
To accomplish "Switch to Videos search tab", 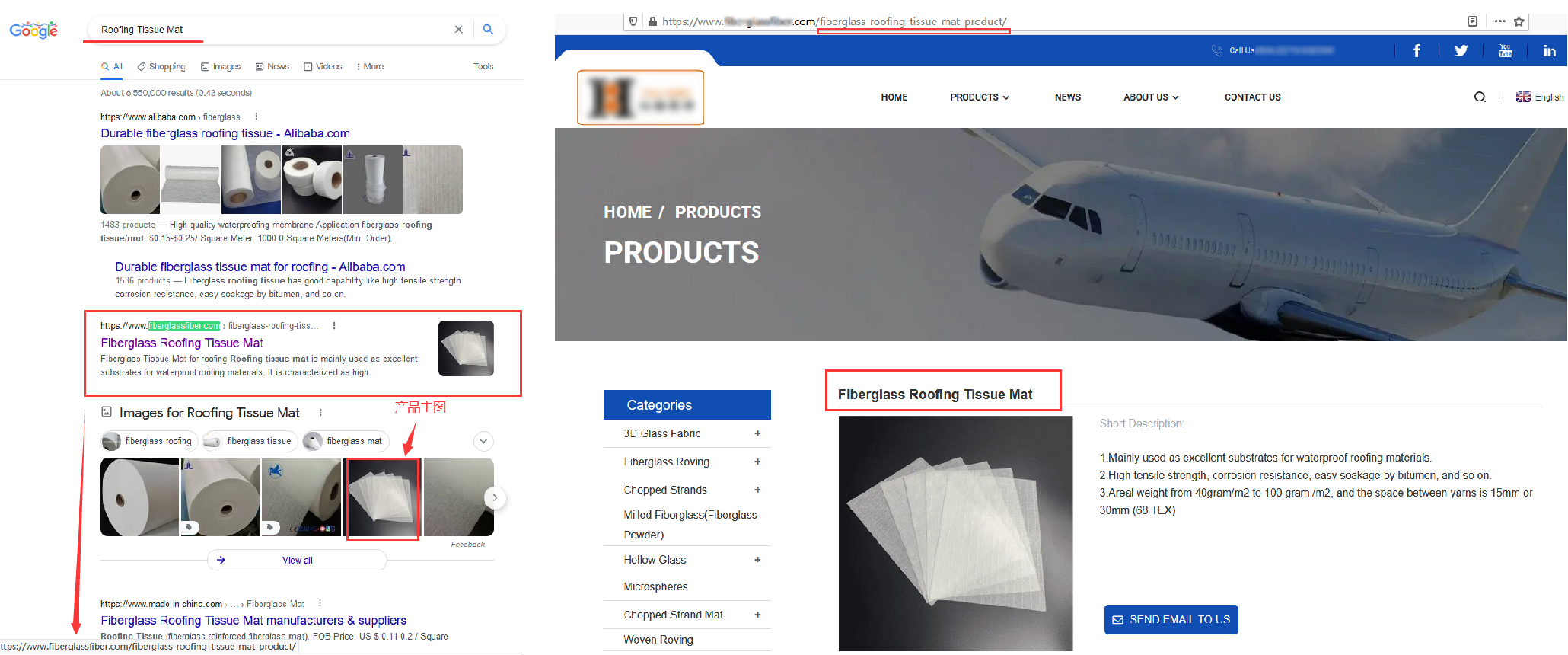I will [x=323, y=67].
